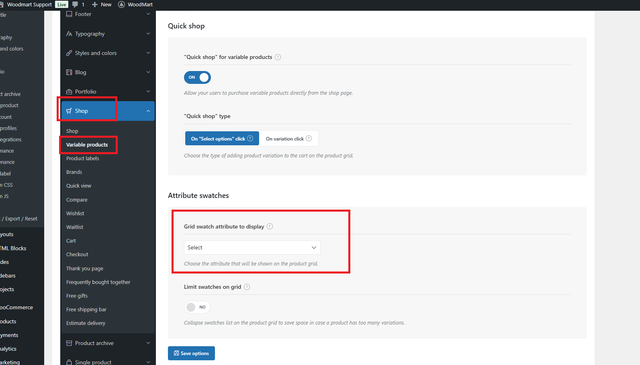Image resolution: width=640 pixels, height=365 pixels.
Task: Collapse the Shop menu chevron
Action: pos(148,111)
